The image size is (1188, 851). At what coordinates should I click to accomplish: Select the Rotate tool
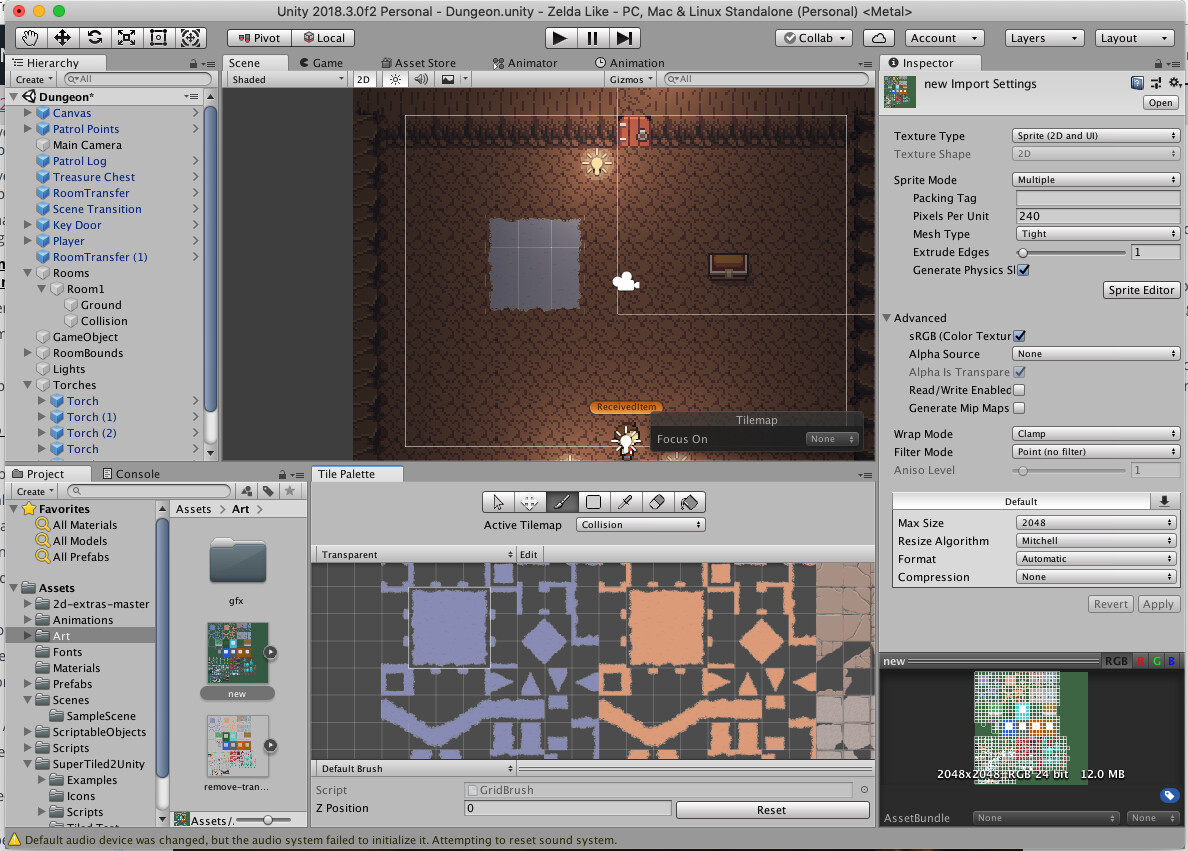[x=96, y=38]
